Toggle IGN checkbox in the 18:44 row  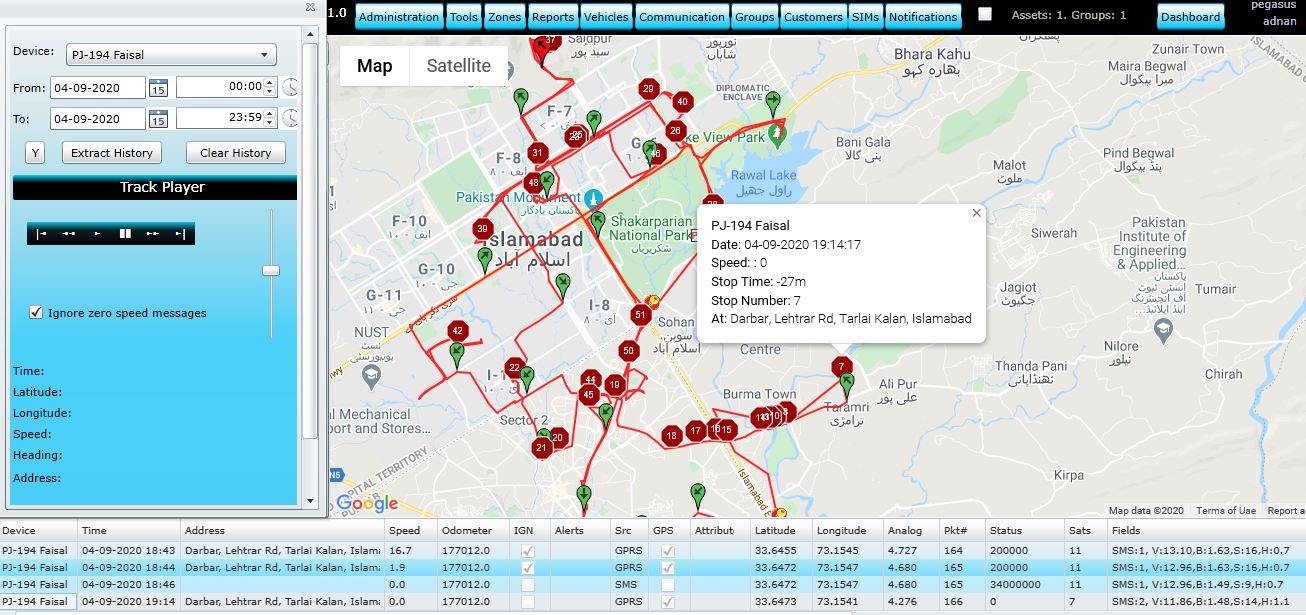[x=528, y=567]
